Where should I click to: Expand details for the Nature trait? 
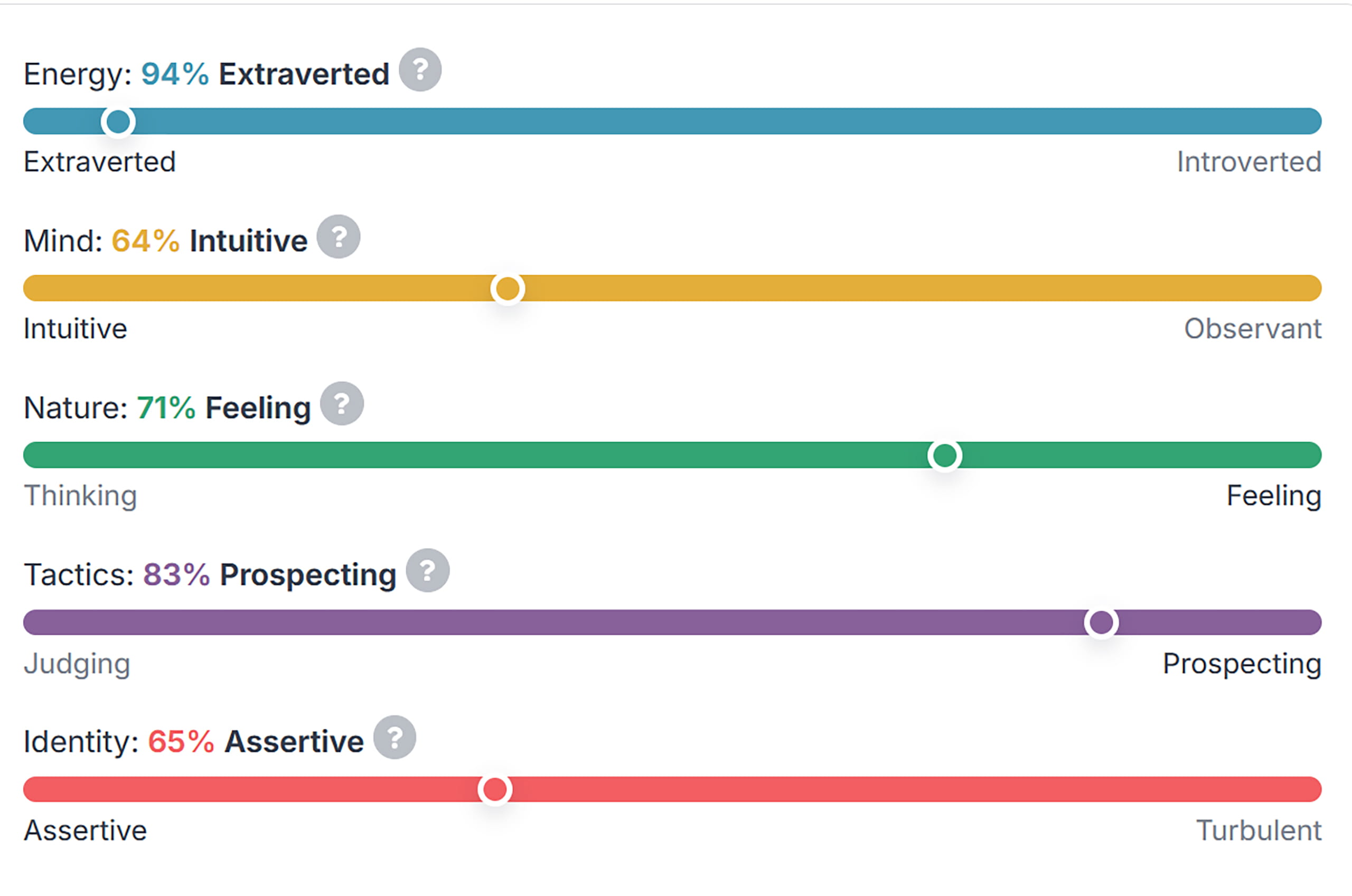342,404
